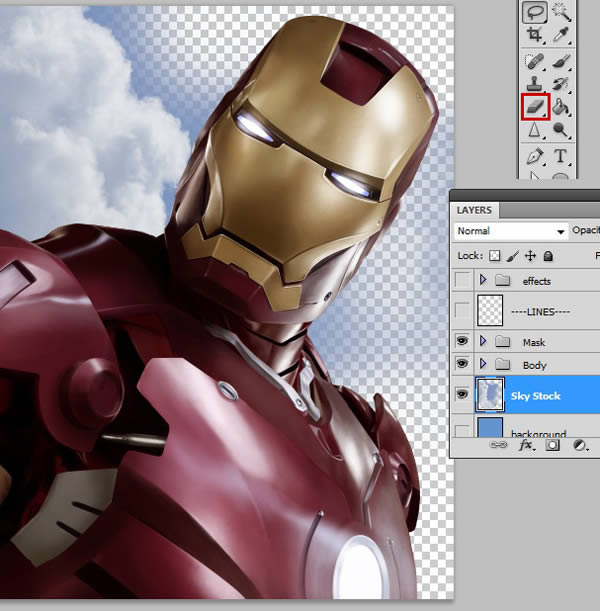Hide the Body group
Image resolution: width=600 pixels, height=611 pixels.
(x=462, y=364)
